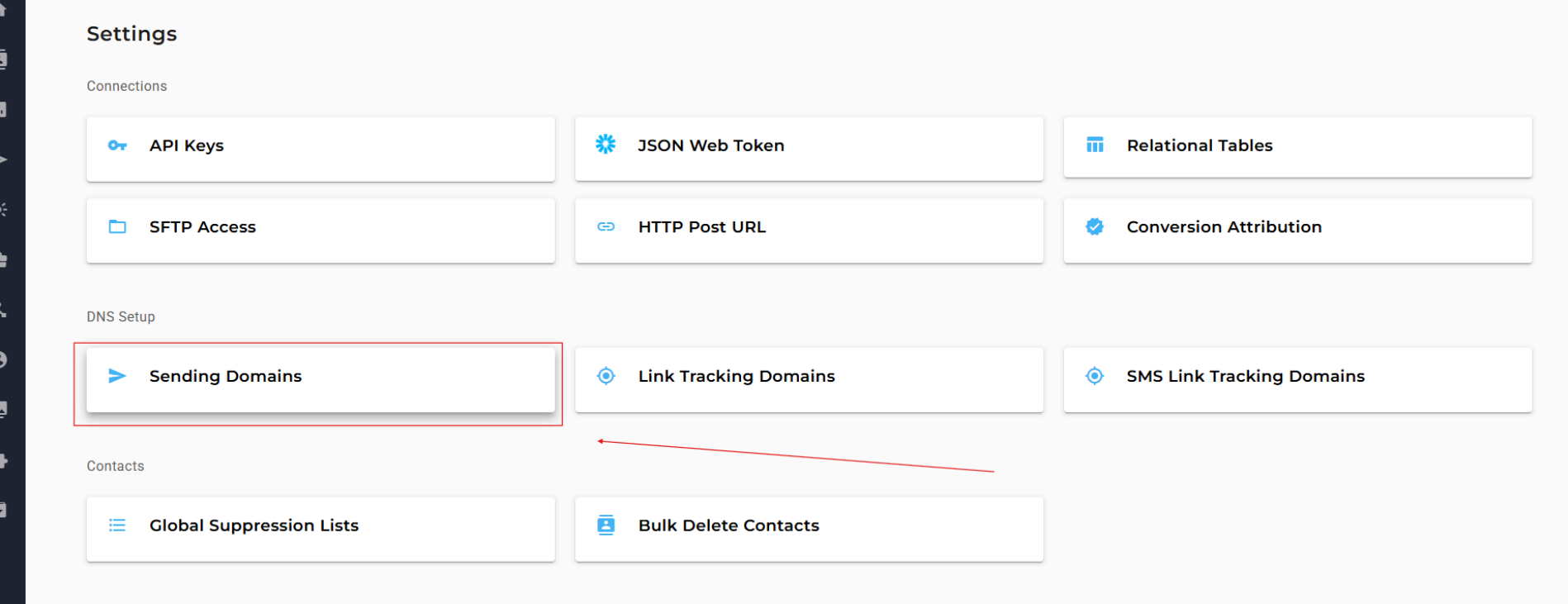The image size is (1568, 604).
Task: Open the Conversion Attribution settings
Action: (1297, 230)
